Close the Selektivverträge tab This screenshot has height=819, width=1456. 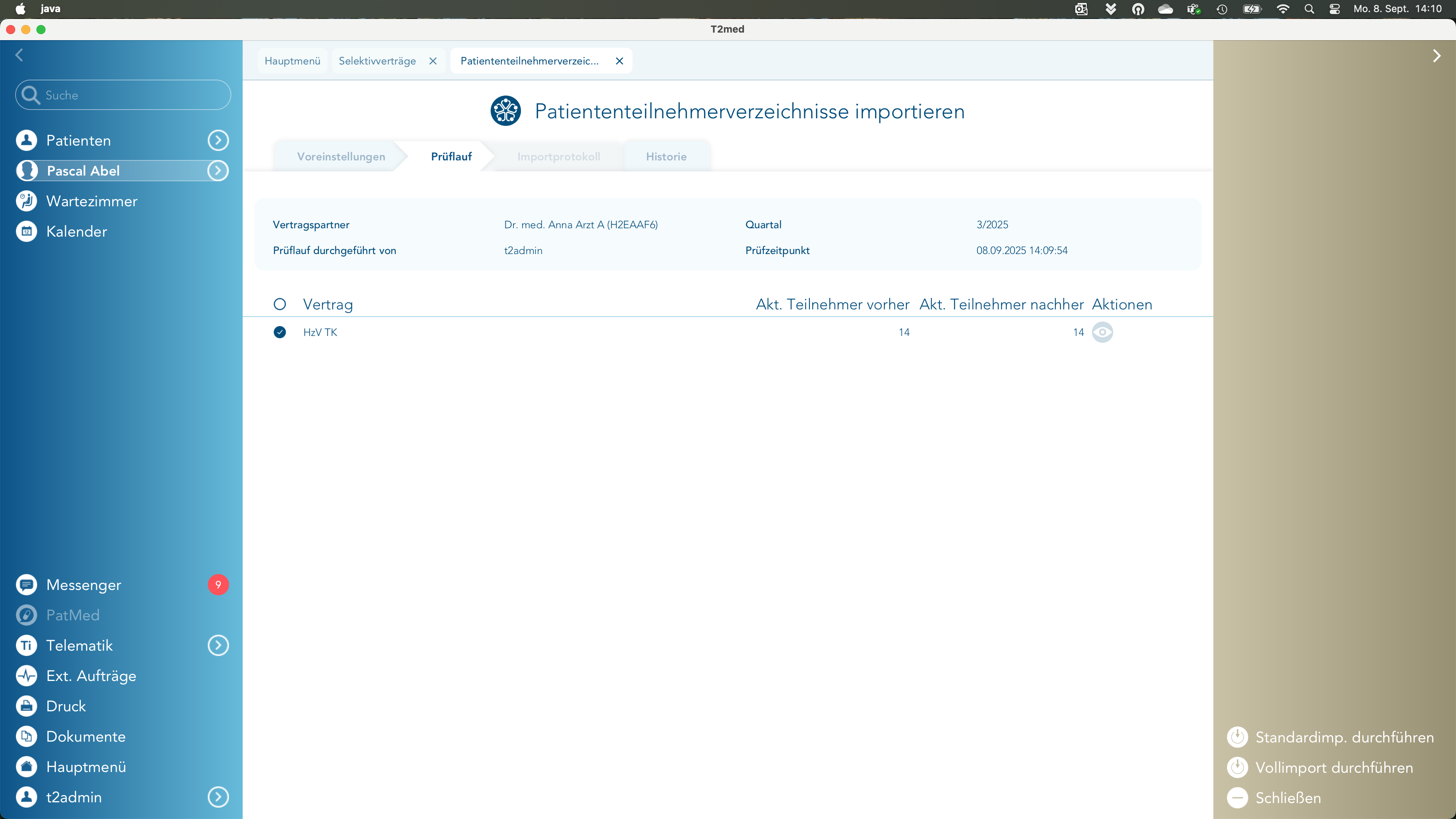click(x=433, y=61)
